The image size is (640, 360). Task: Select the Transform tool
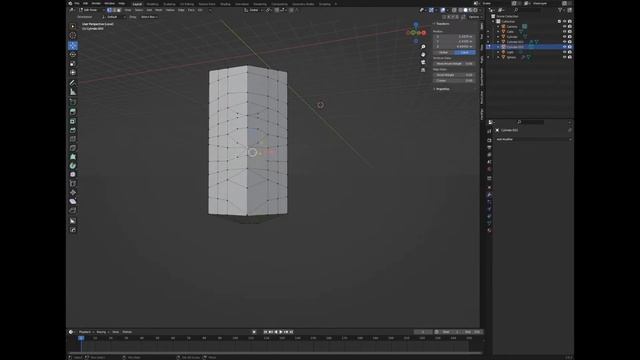click(73, 72)
